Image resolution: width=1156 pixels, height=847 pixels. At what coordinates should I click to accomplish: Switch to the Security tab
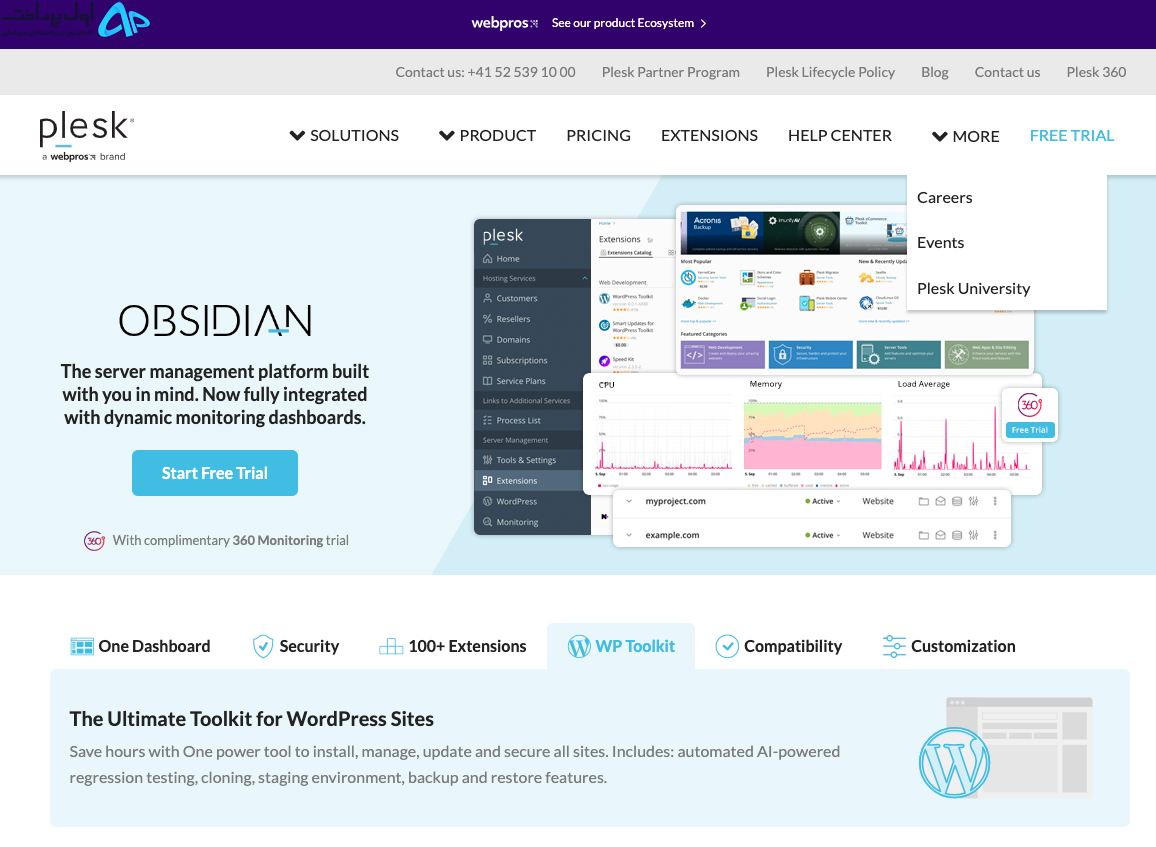click(x=296, y=646)
